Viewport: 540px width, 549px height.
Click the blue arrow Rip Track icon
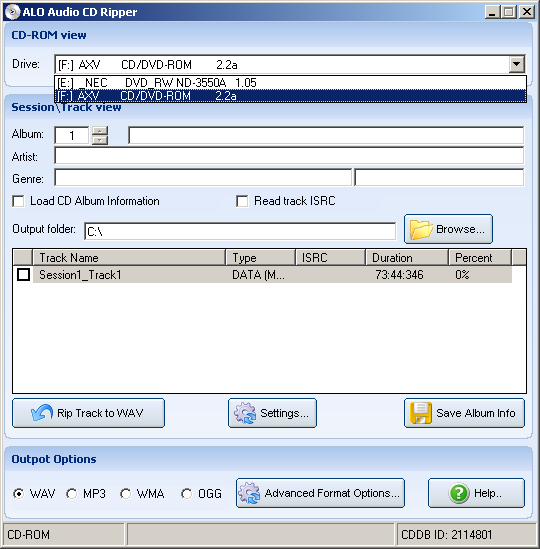tap(42, 413)
